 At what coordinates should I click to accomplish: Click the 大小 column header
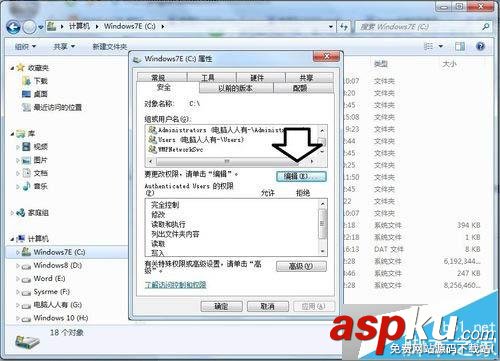tap(449, 64)
